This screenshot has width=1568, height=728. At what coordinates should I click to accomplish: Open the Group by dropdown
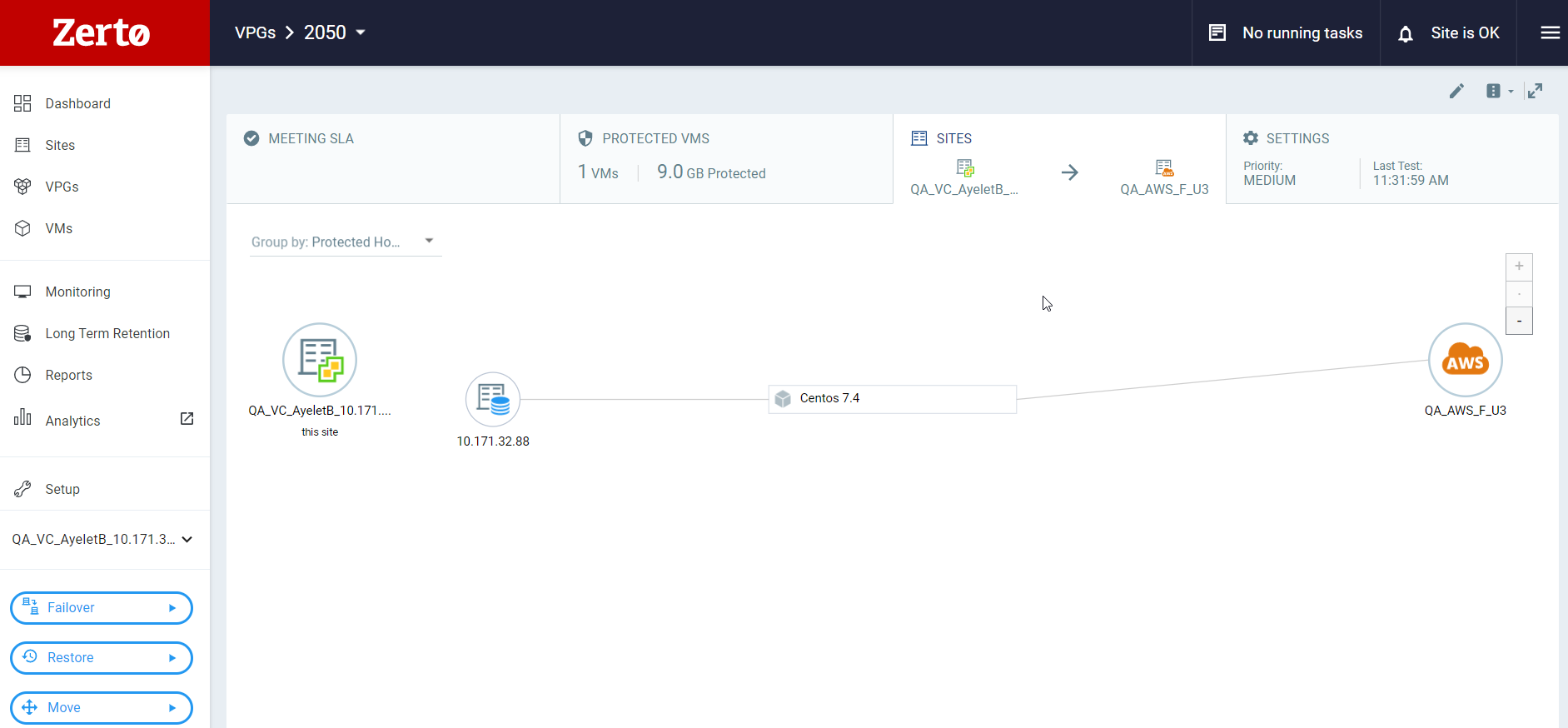[346, 242]
